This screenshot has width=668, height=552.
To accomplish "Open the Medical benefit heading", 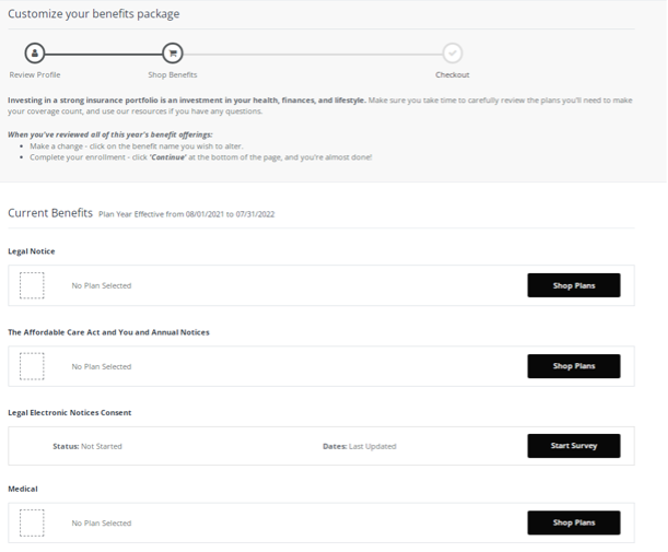I will pos(23,489).
